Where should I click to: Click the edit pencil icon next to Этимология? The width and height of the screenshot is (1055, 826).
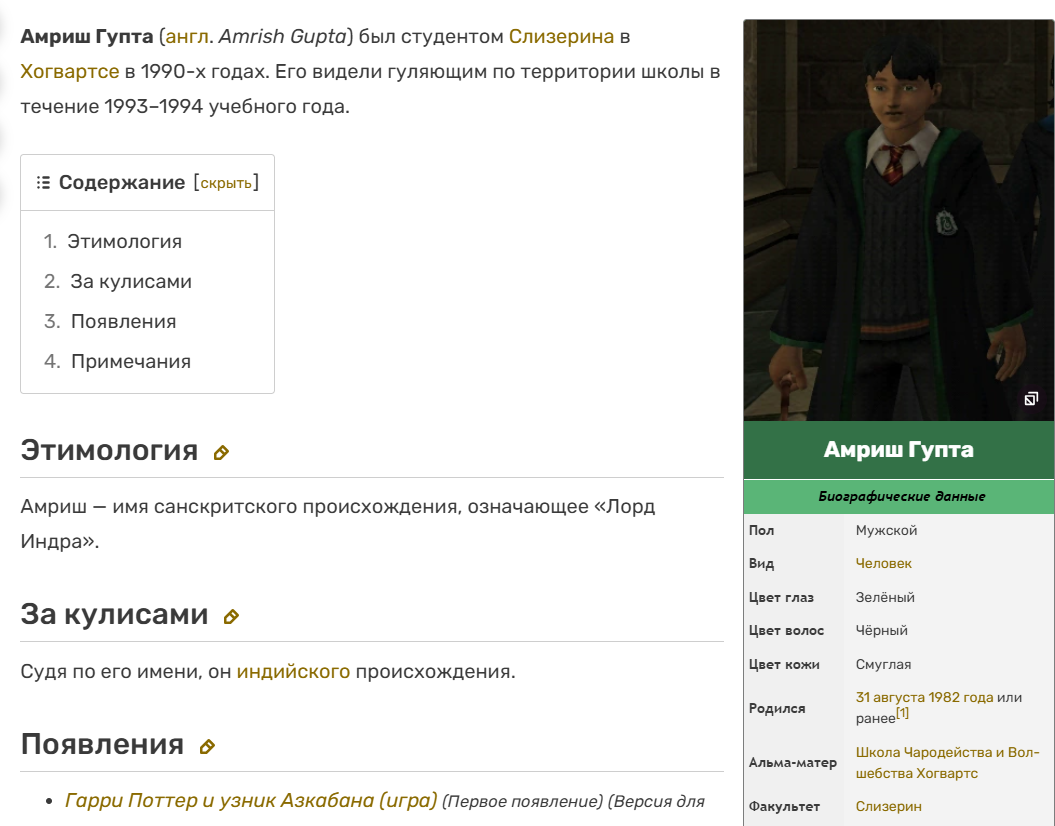221,453
